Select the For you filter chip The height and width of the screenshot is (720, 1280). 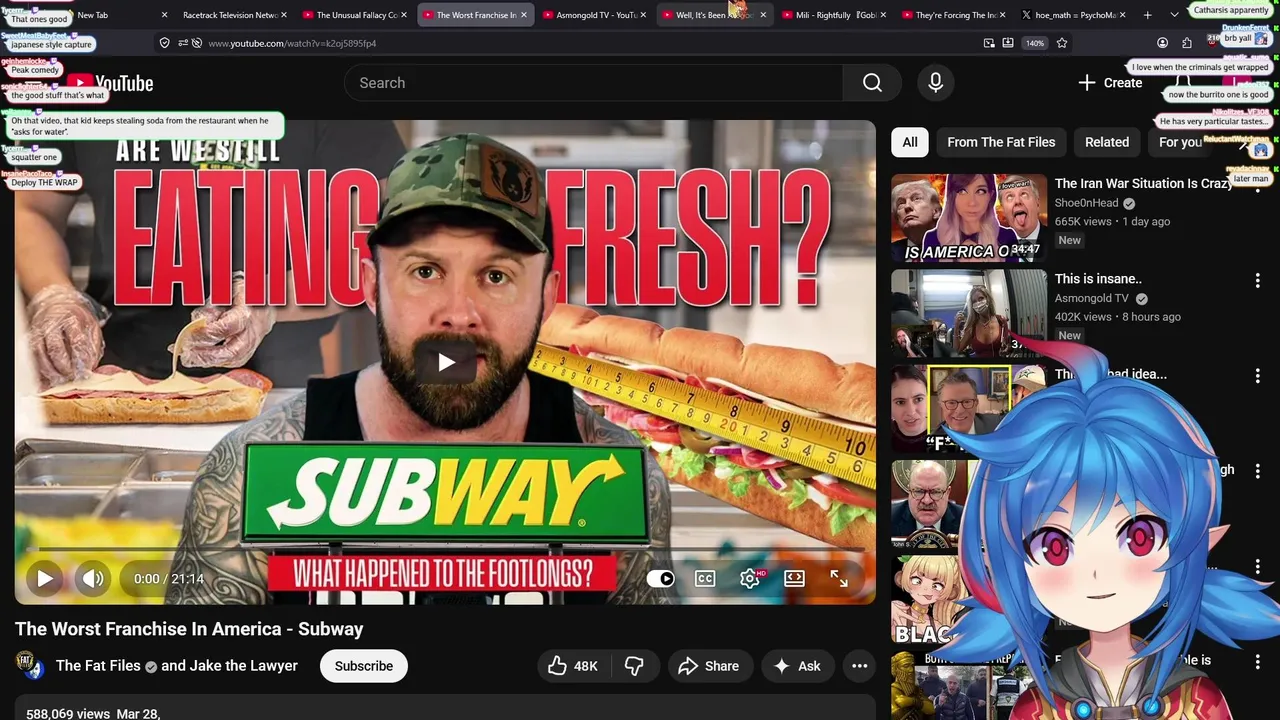(x=1180, y=142)
